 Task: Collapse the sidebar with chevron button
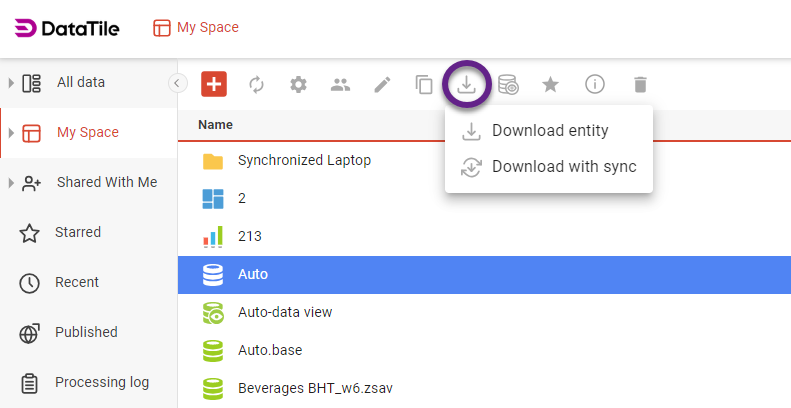(x=178, y=83)
